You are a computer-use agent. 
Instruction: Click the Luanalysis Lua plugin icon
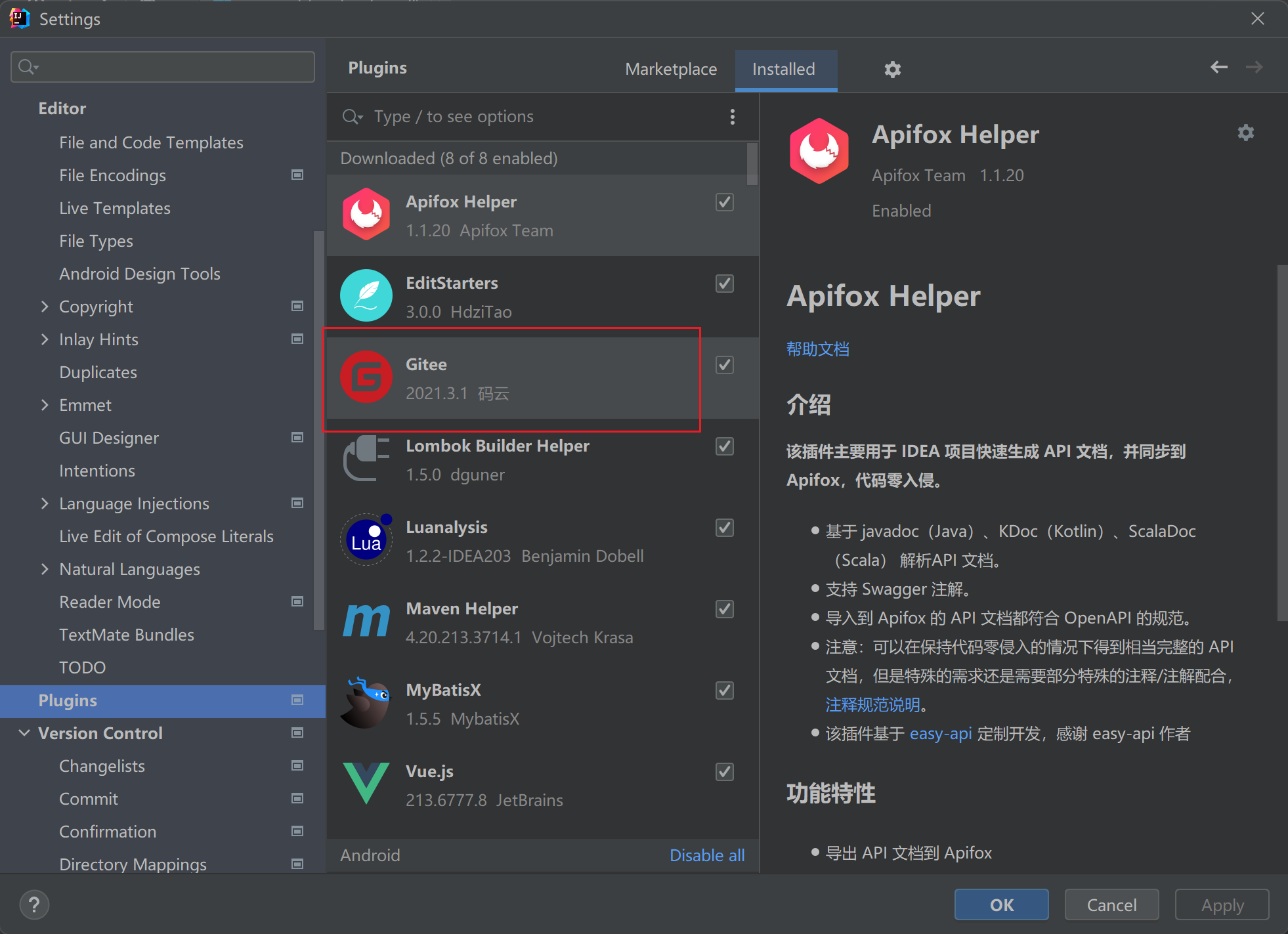366,540
